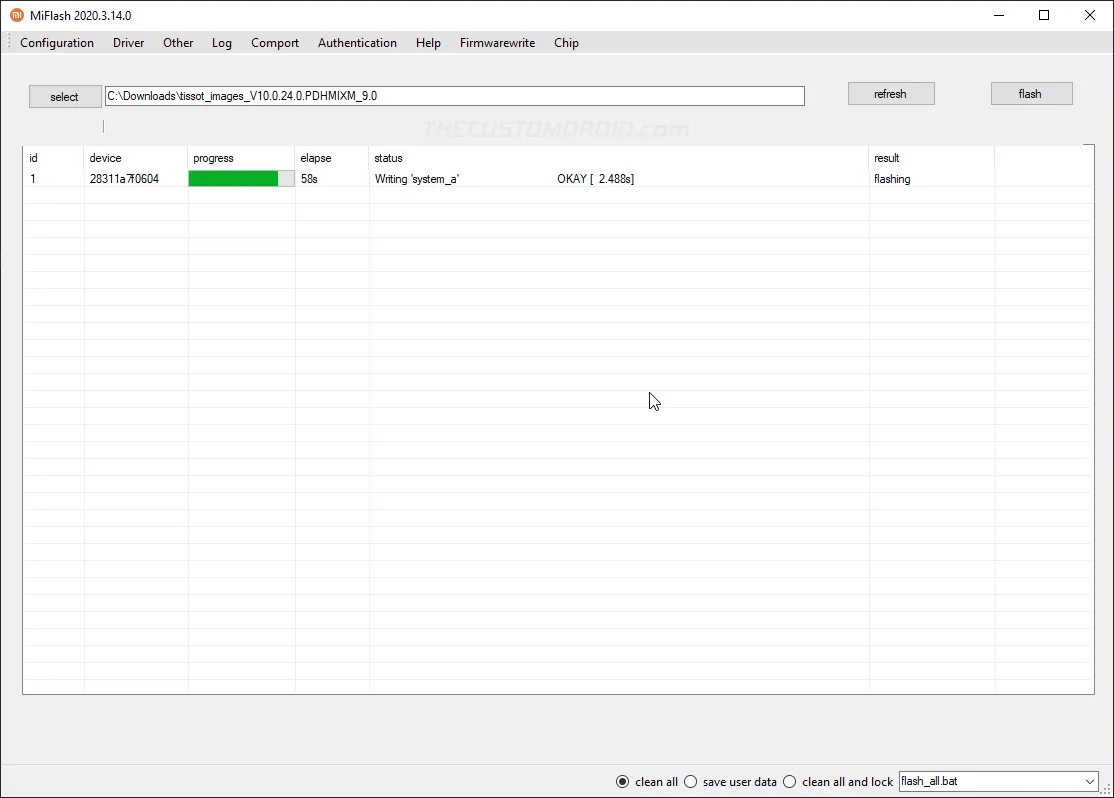Open the Authentication menu
1114x798 pixels.
coord(357,43)
